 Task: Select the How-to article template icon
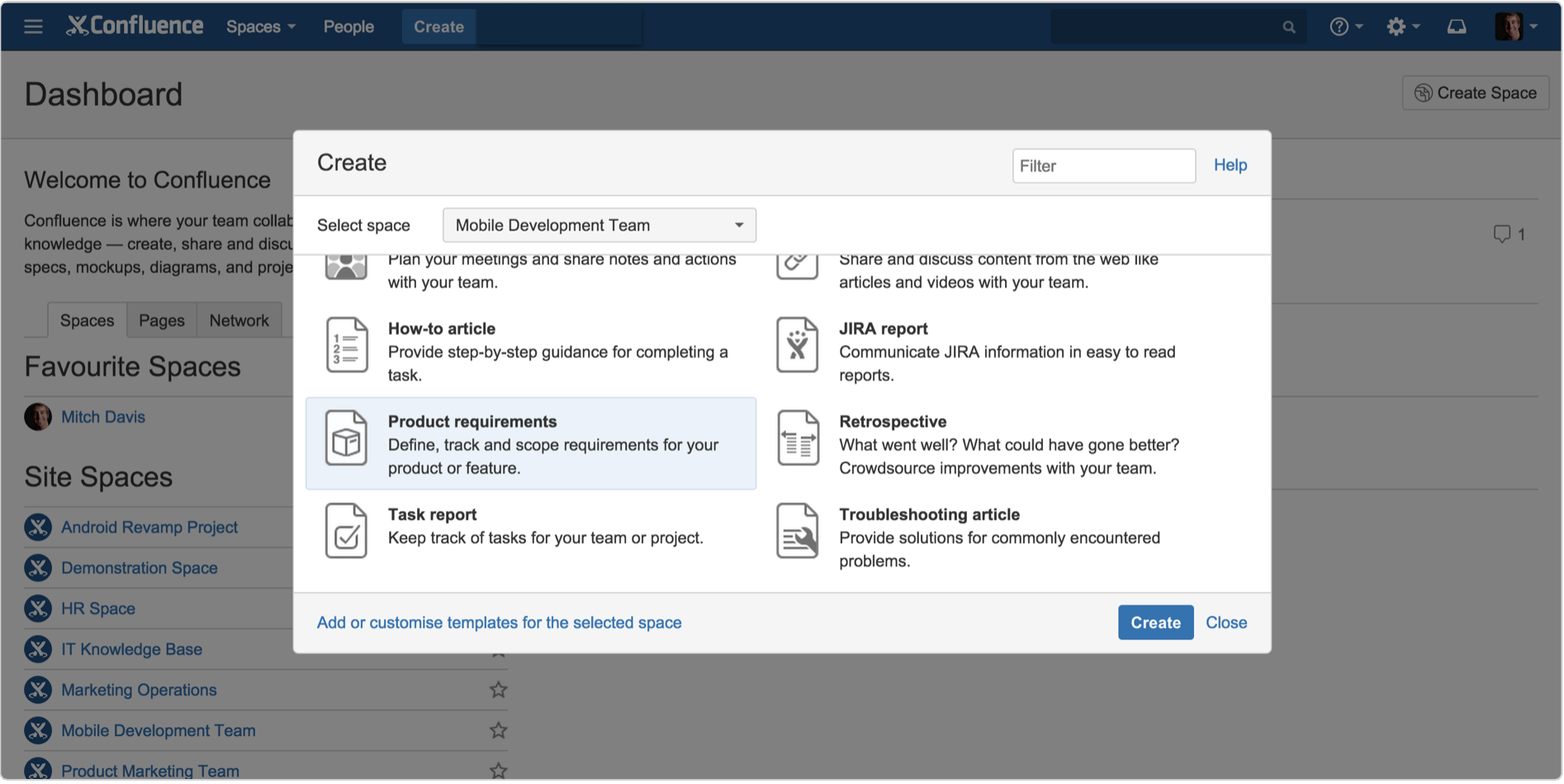coord(346,345)
